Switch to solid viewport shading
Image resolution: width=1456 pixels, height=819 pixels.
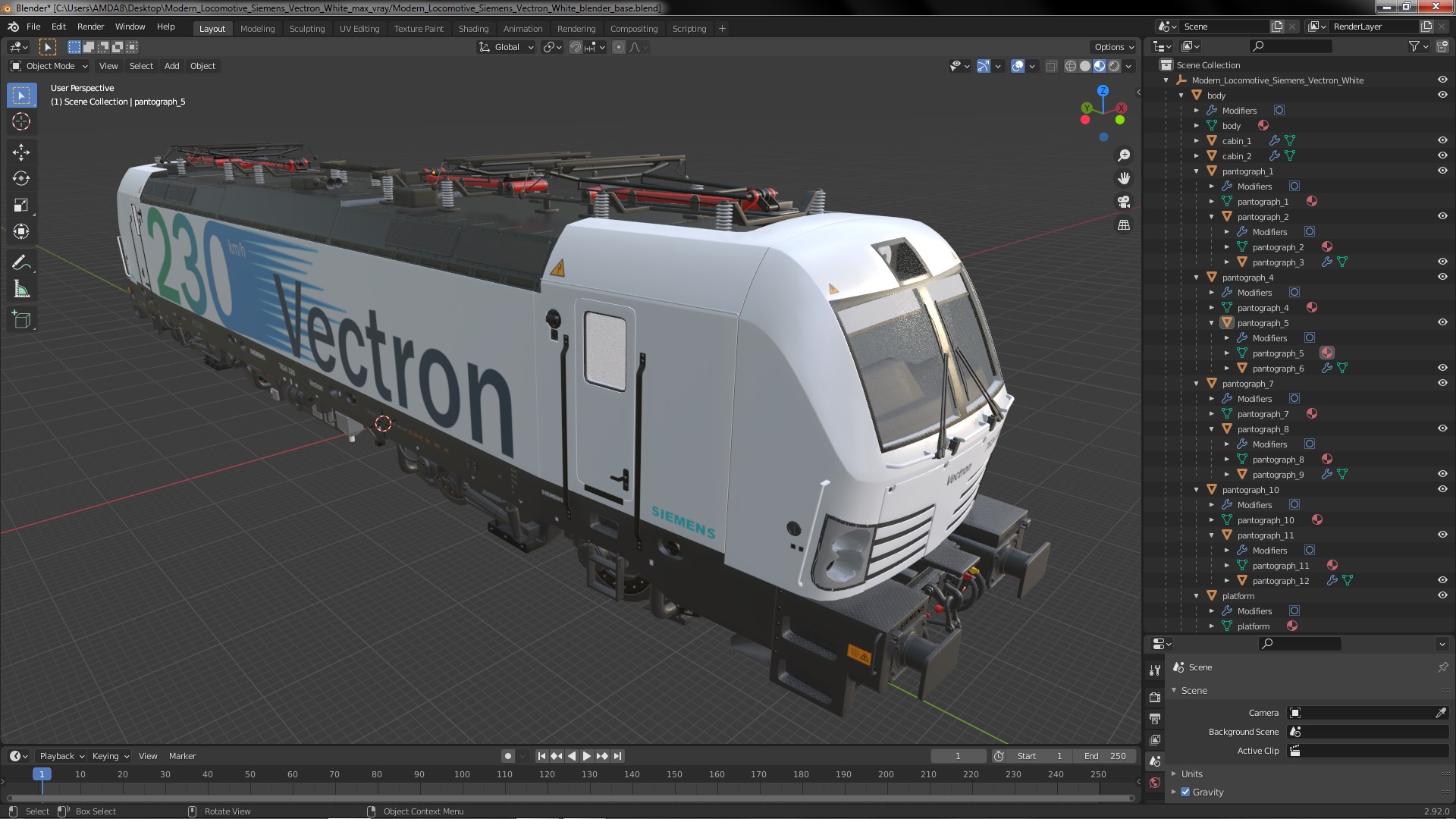point(1085,66)
